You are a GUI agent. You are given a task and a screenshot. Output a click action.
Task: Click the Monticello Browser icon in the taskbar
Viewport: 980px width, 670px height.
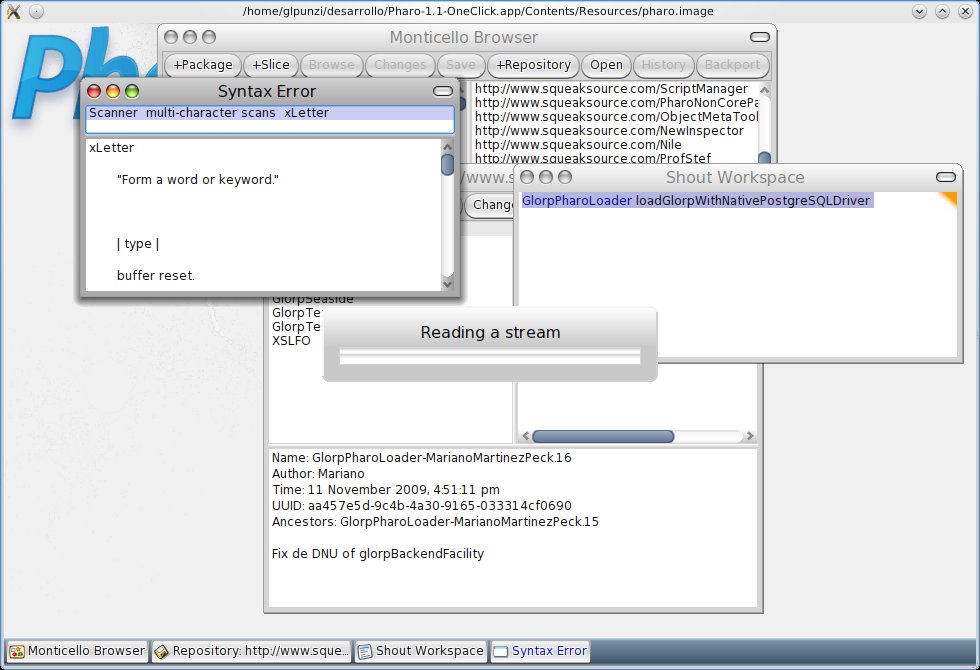coord(17,652)
